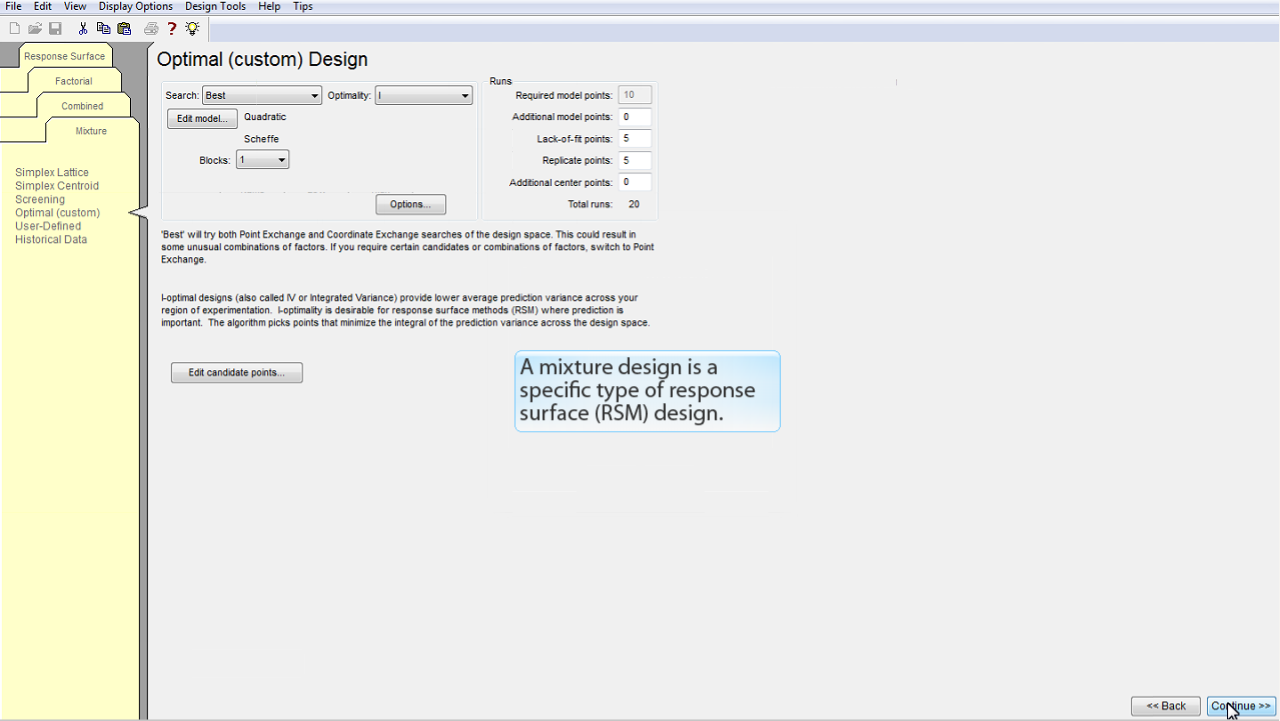This screenshot has height=721, width=1280.
Task: Click the Cut scissors icon
Action: (x=83, y=29)
